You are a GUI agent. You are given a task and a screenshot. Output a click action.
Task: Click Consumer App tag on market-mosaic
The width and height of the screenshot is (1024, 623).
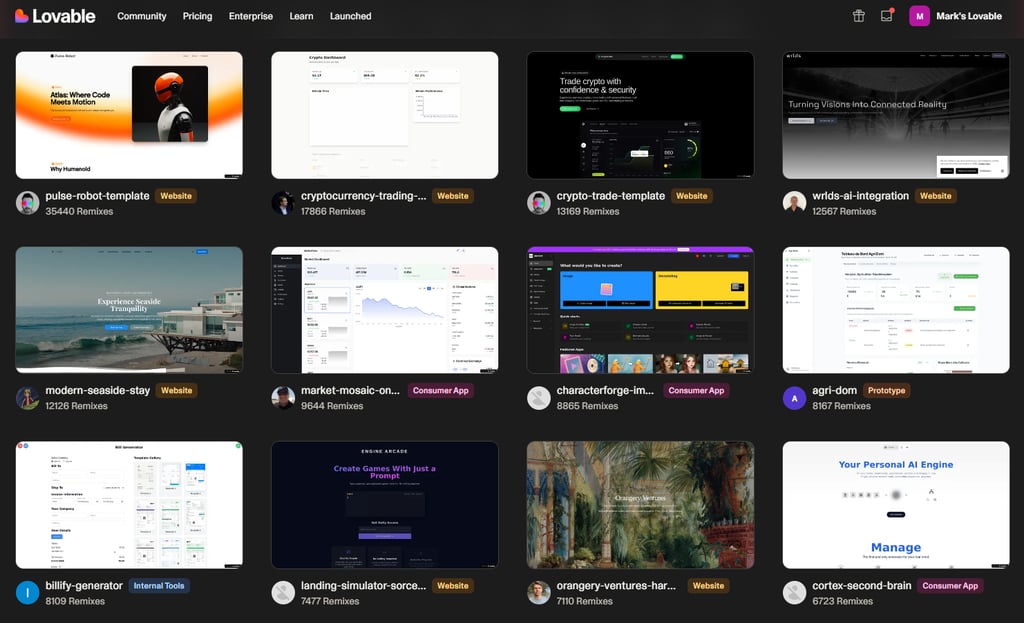(440, 390)
